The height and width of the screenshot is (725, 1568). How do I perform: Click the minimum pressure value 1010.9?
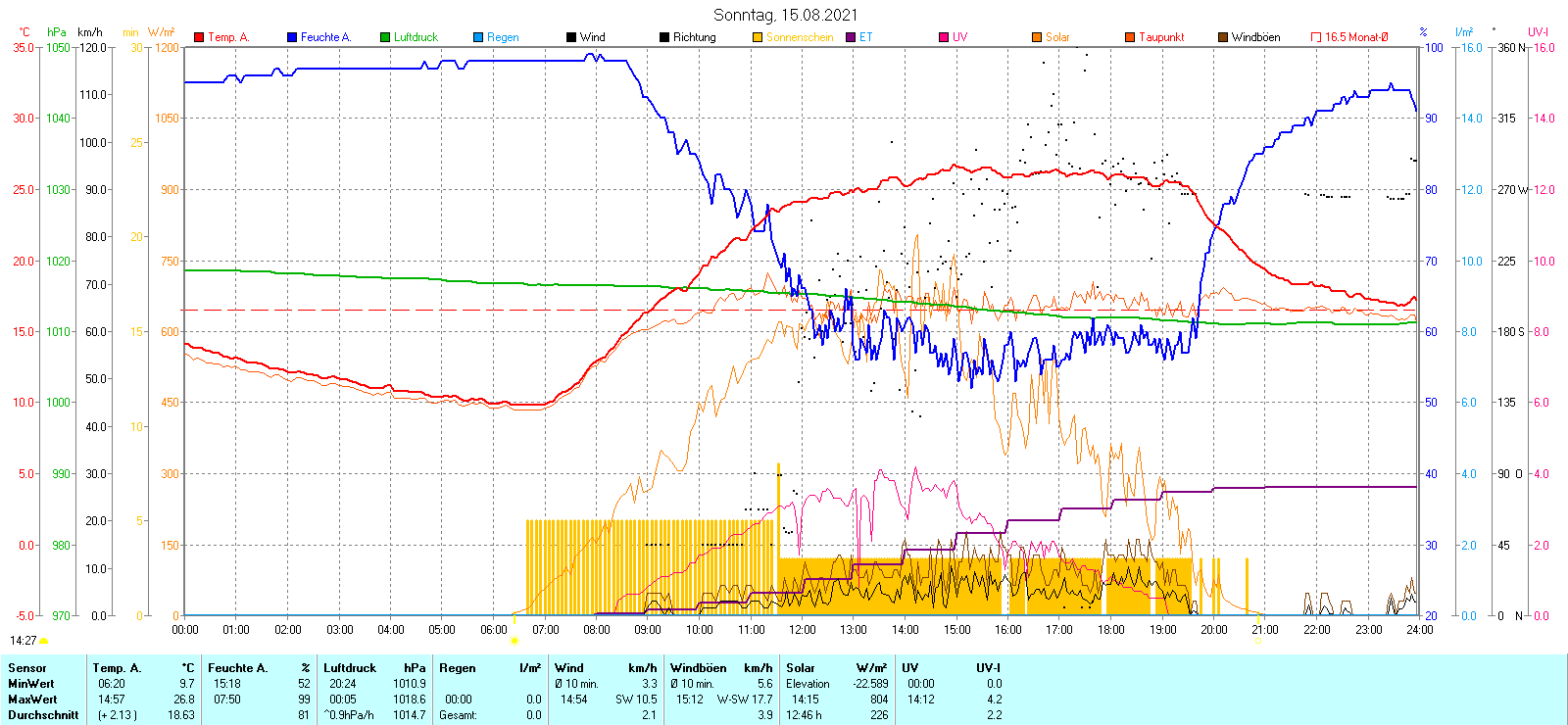(410, 684)
